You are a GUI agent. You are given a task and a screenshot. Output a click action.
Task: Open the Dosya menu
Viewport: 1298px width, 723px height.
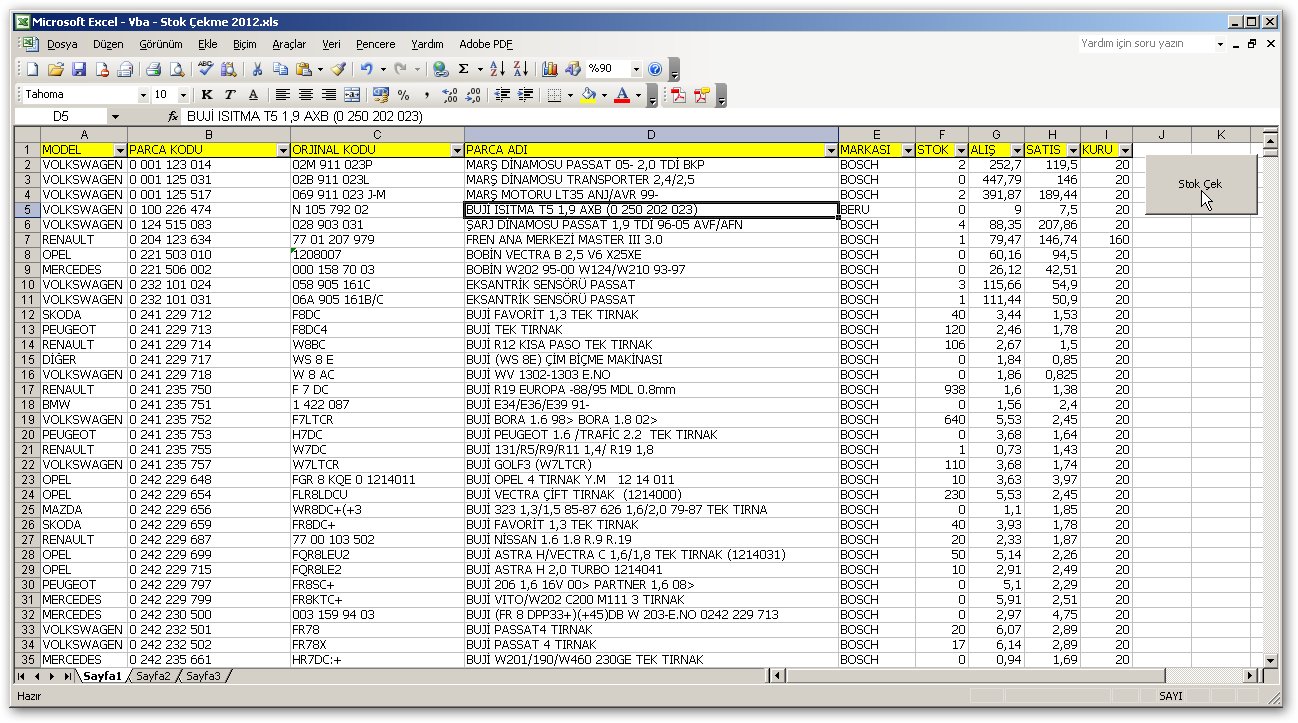coord(62,44)
